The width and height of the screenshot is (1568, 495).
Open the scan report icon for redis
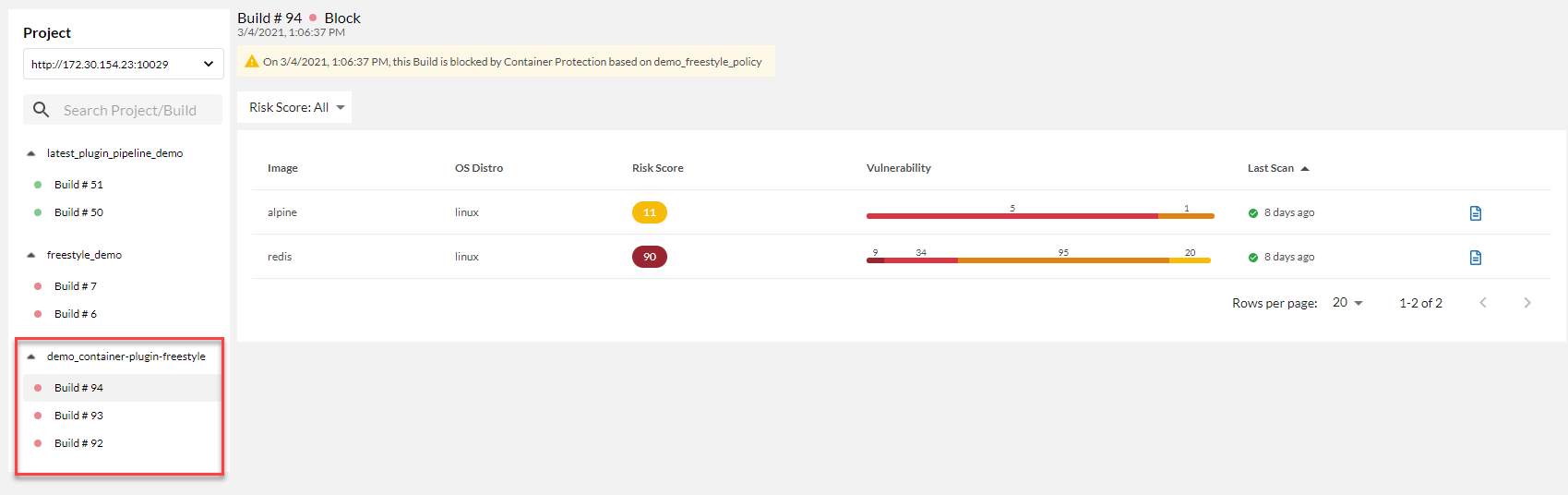(1475, 258)
